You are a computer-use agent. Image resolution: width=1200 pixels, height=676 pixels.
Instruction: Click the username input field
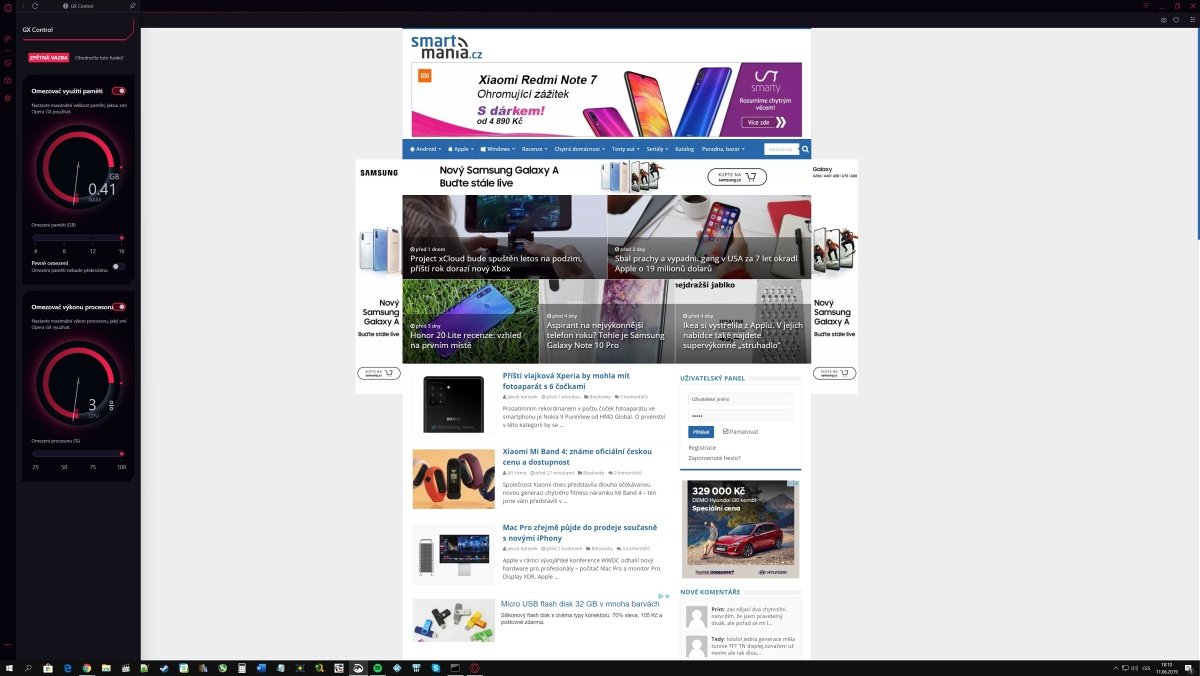pos(740,399)
